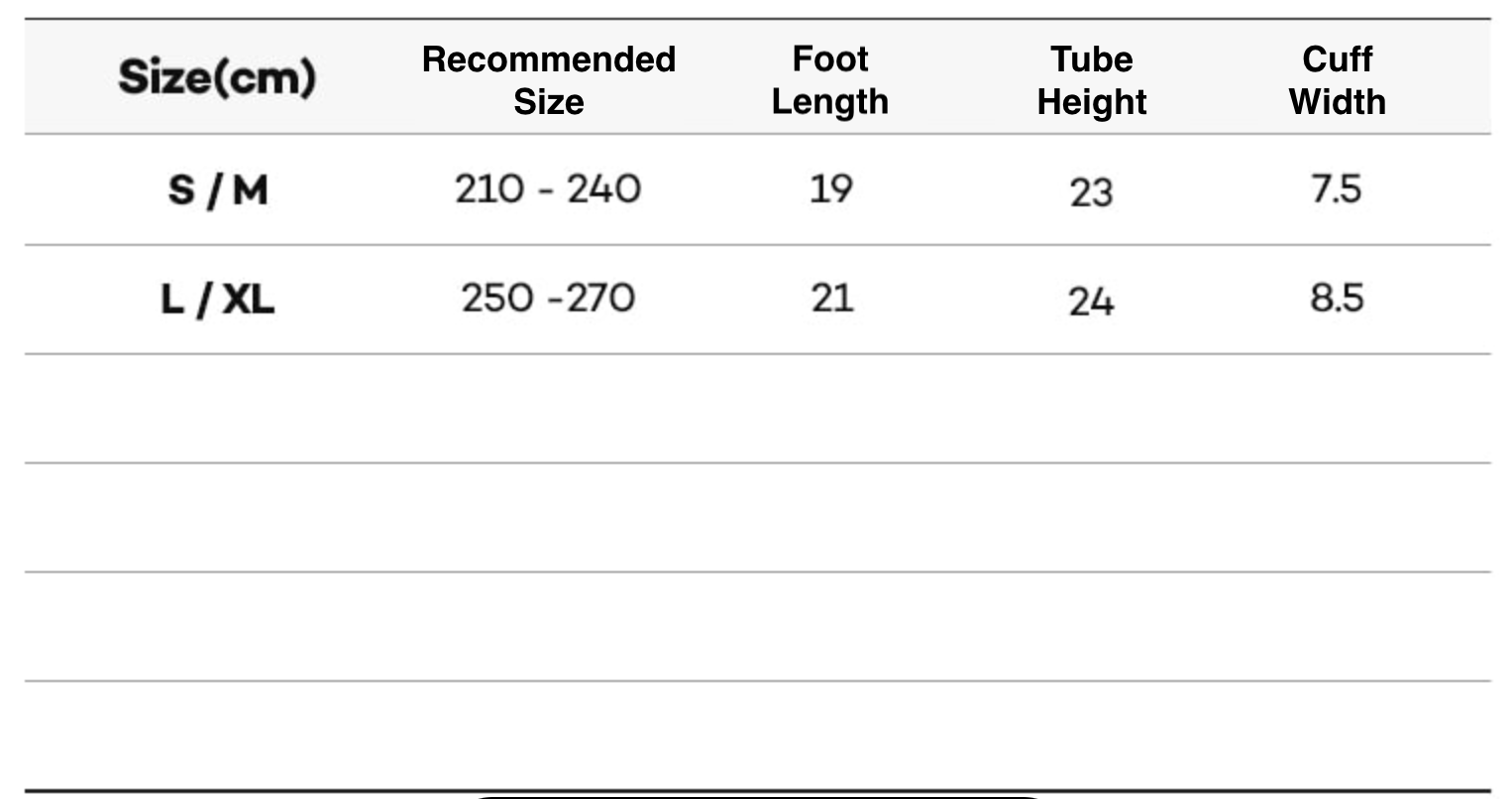1512x799 pixels.
Task: Select the Tube Height header
Action: (1091, 80)
